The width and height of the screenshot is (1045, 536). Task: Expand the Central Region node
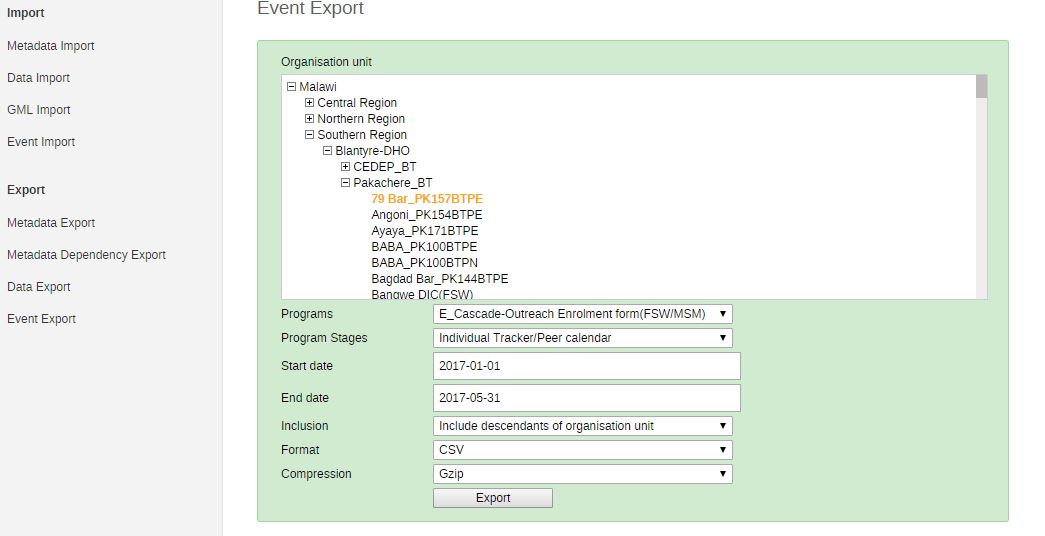click(309, 103)
